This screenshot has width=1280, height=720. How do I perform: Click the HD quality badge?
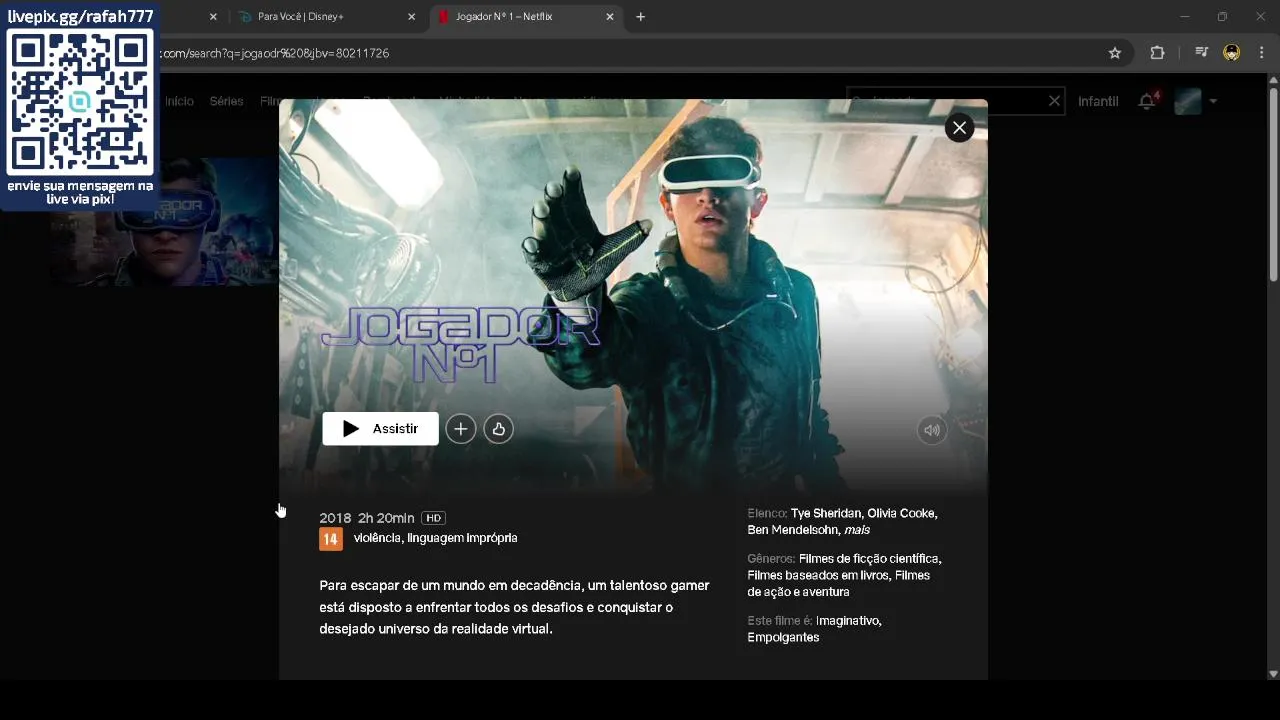[433, 518]
